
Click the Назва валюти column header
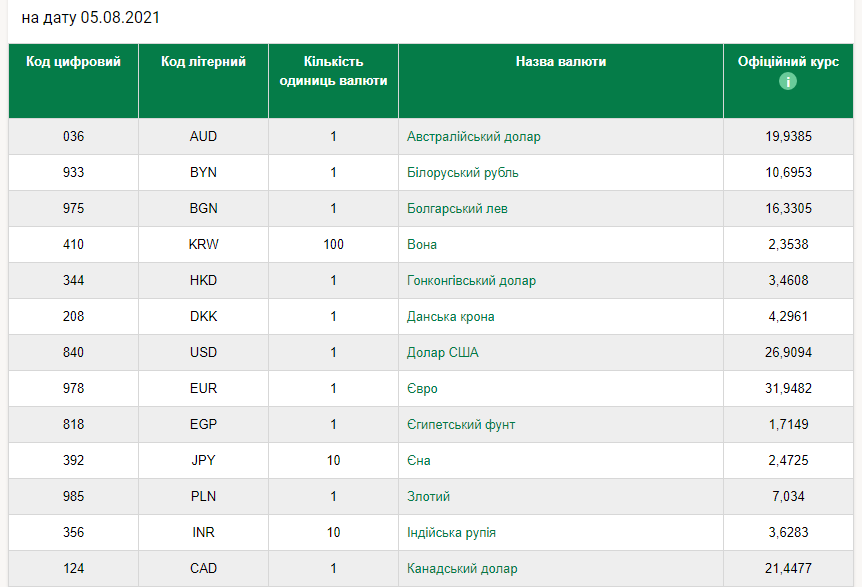(x=560, y=62)
